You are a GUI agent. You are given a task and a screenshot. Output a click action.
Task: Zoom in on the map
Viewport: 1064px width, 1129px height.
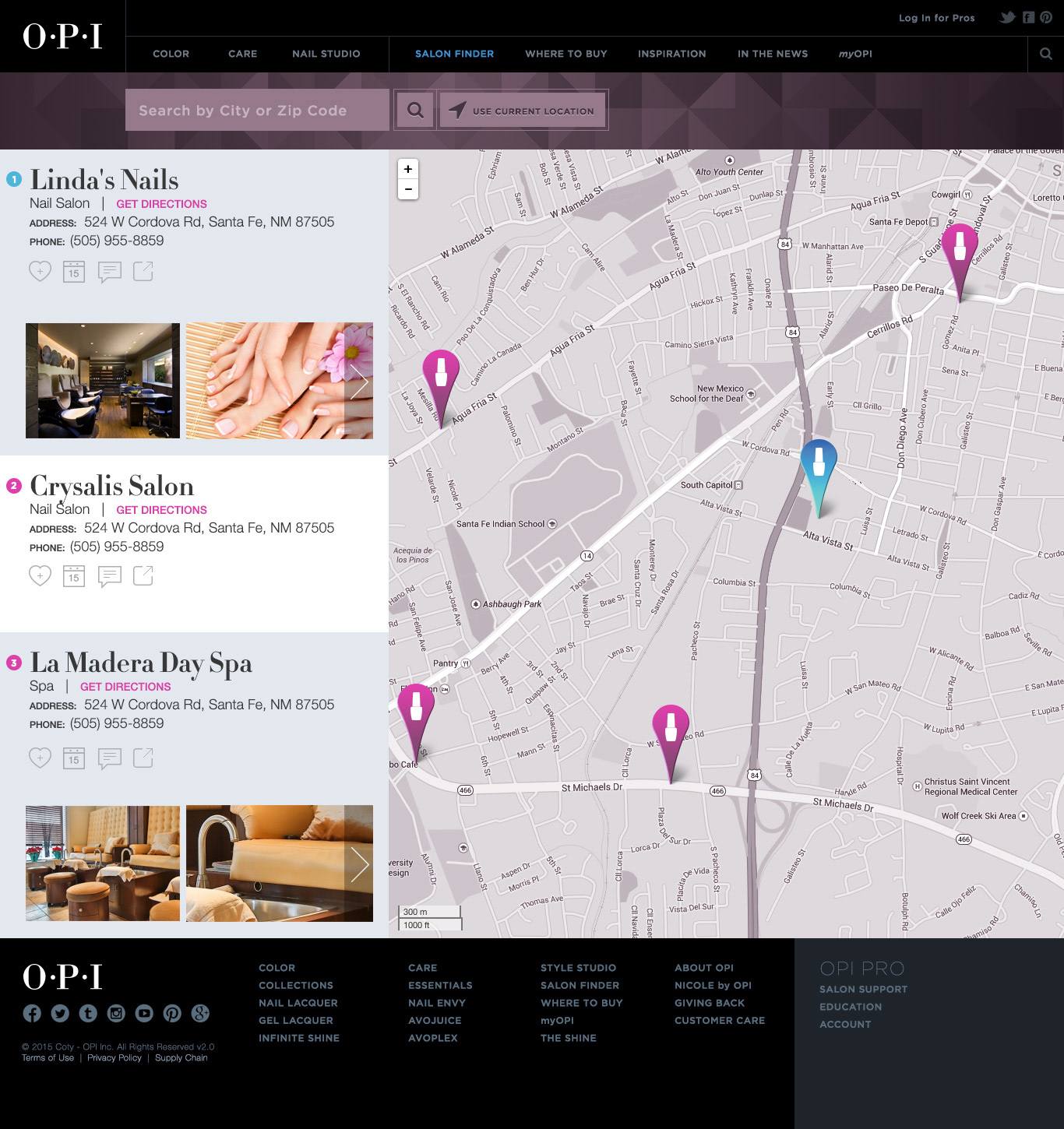point(408,169)
